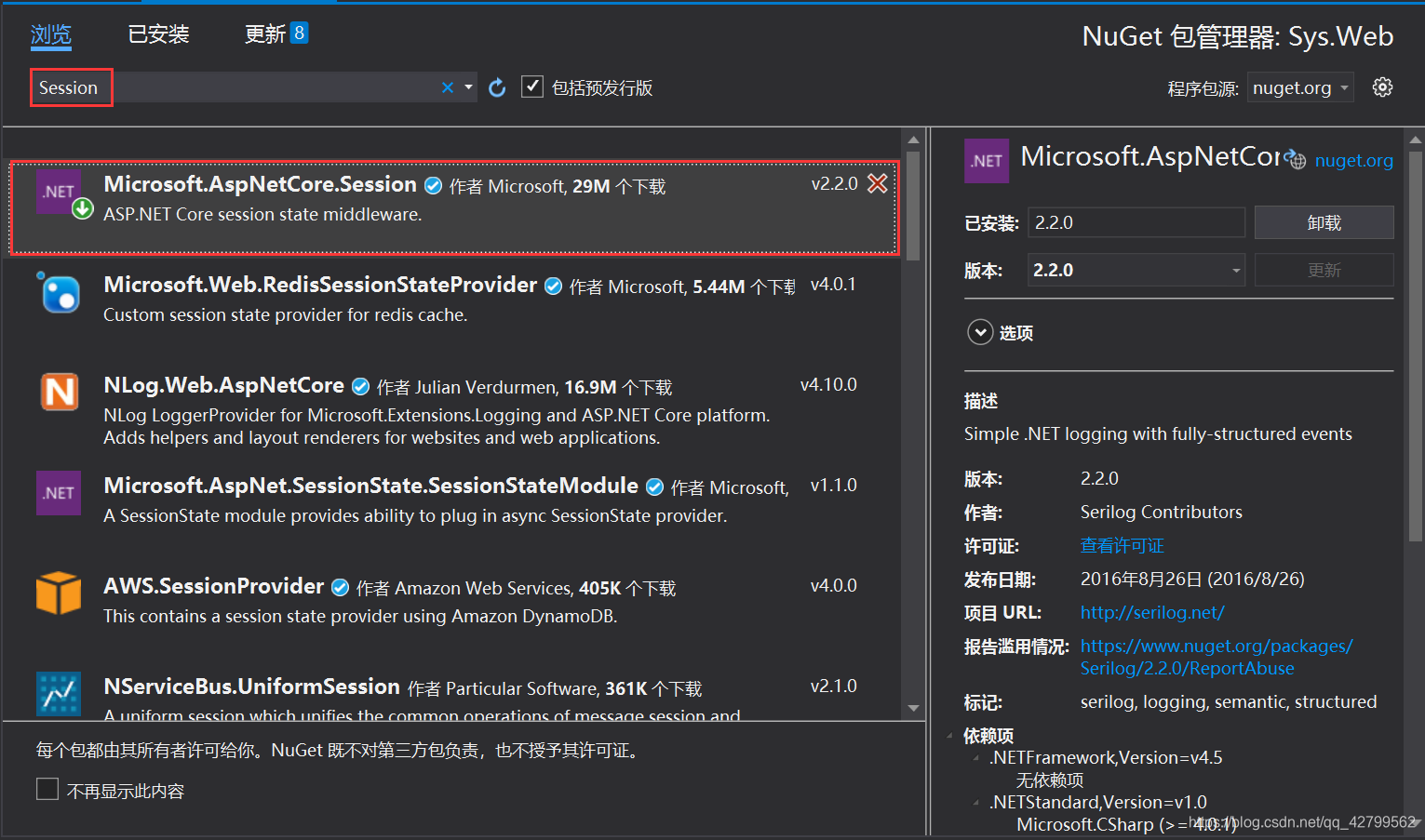Viewport: 1425px width, 840px height.
Task: Click the globe icon beside nuget.org link
Action: [1296, 160]
